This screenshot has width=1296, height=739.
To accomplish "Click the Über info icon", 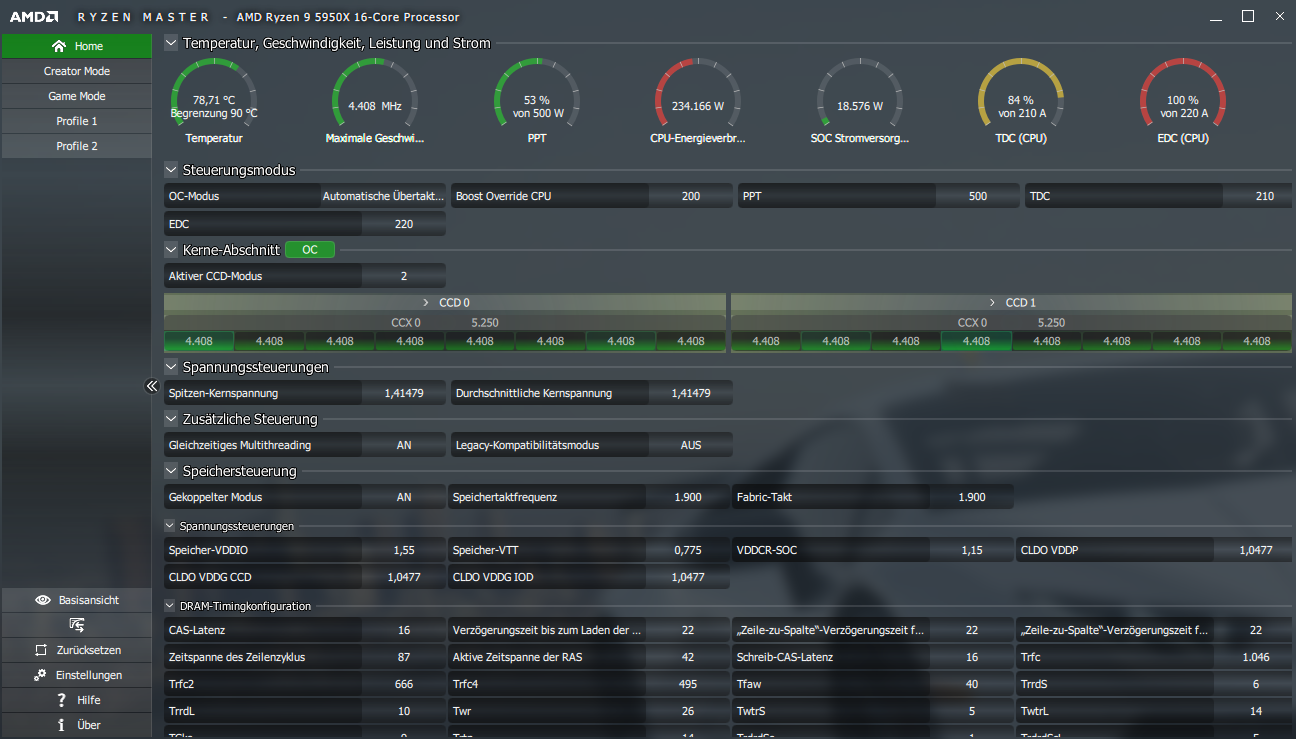I will [62, 725].
